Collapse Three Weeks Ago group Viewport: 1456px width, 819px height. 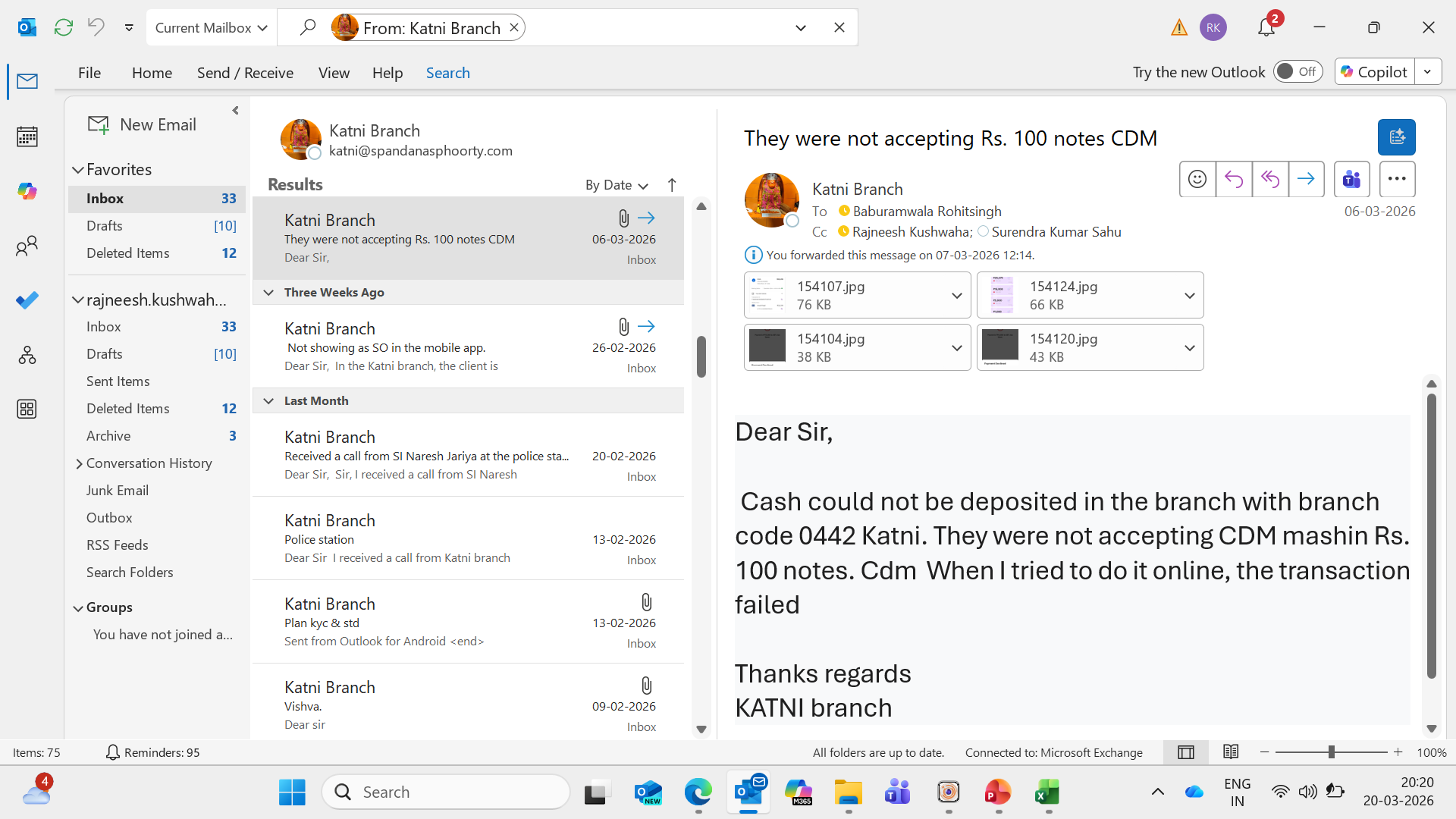pos(268,293)
